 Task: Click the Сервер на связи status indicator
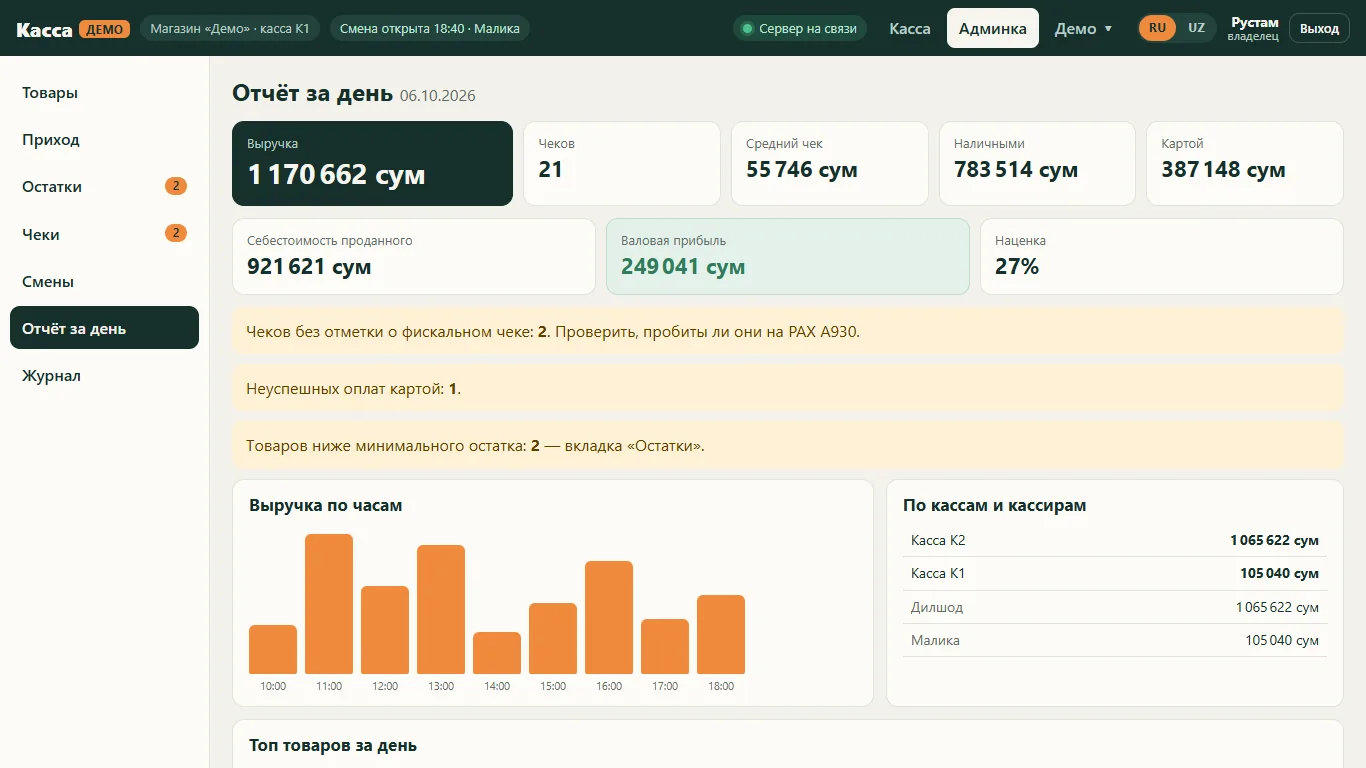pyautogui.click(x=800, y=28)
